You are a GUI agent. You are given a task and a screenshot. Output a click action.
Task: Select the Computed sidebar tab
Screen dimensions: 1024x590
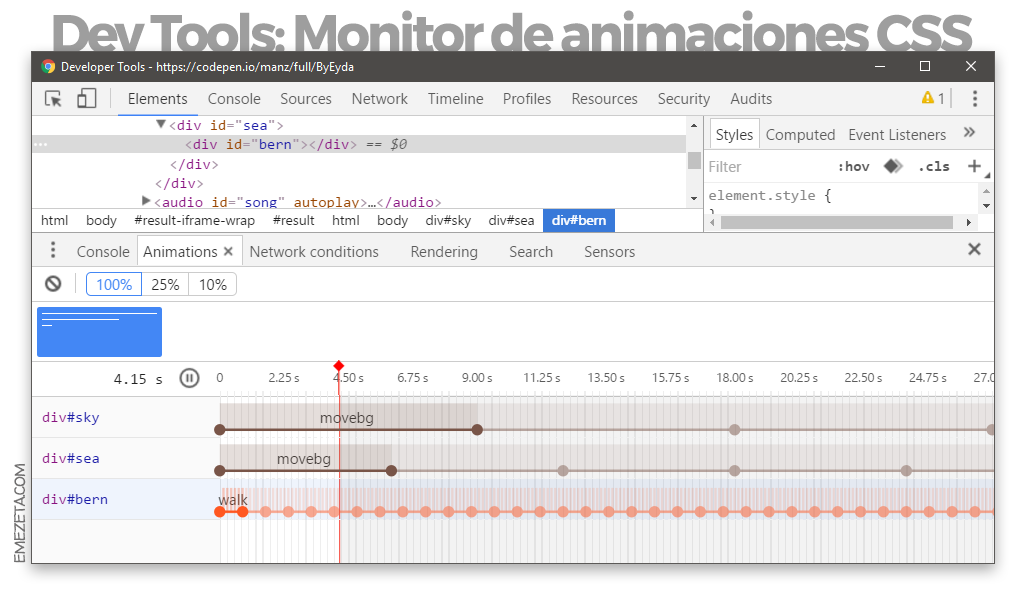800,135
